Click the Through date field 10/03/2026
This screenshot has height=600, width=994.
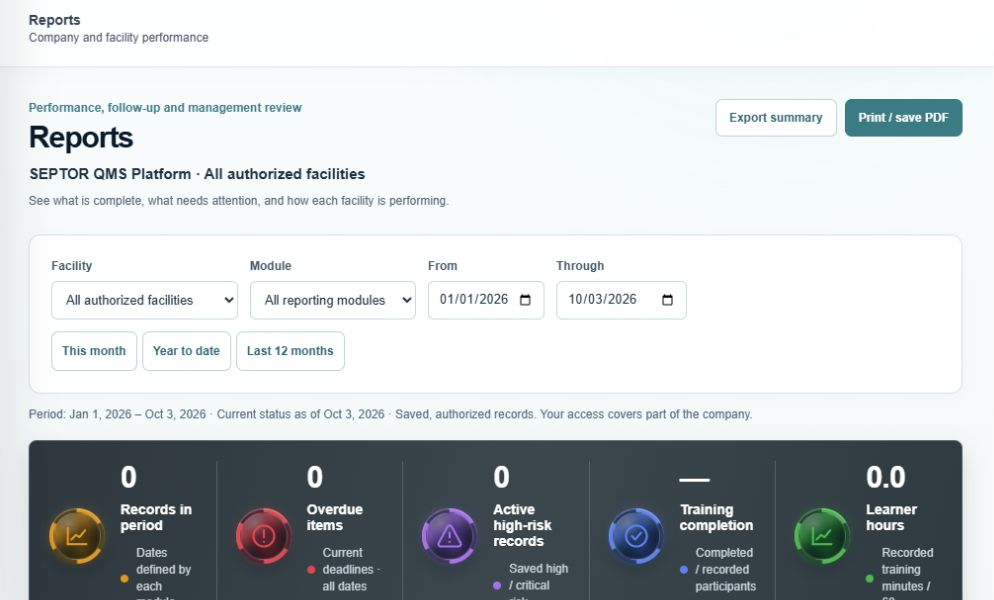[621, 300]
